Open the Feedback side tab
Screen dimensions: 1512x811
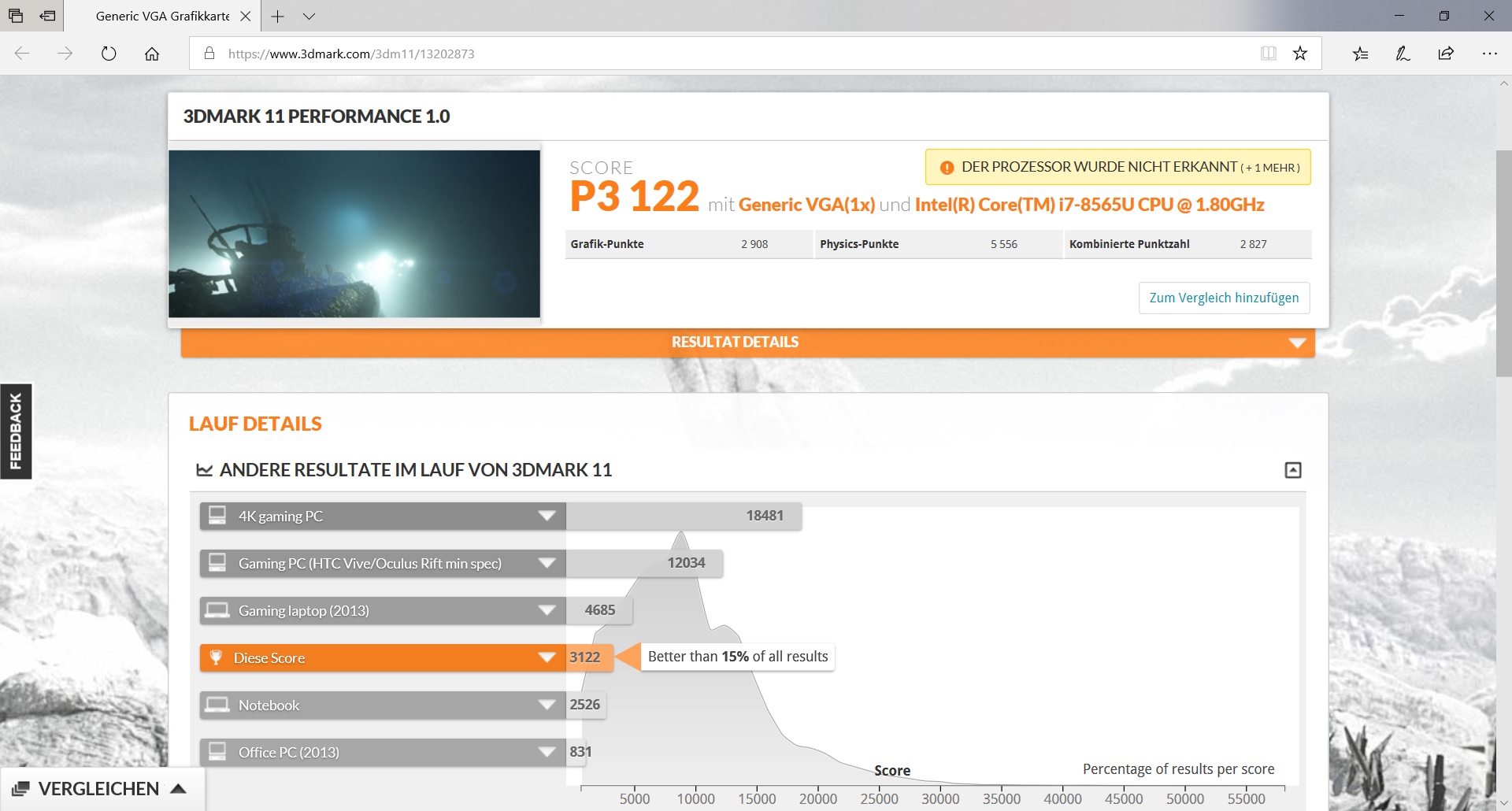(16, 431)
